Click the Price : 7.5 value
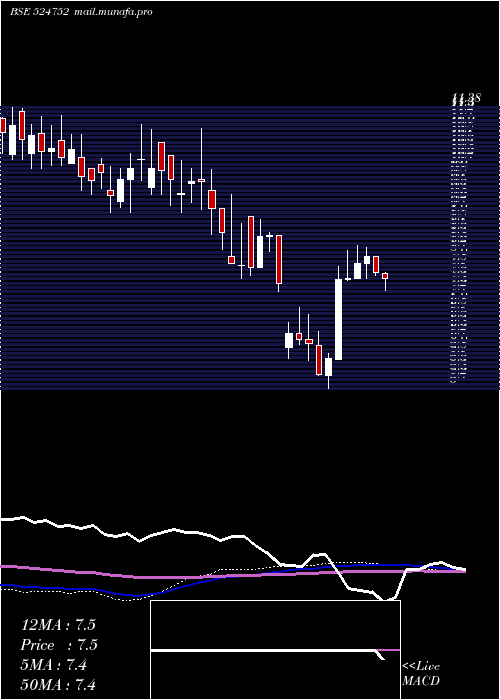The height and width of the screenshot is (700, 500). click(x=59, y=645)
